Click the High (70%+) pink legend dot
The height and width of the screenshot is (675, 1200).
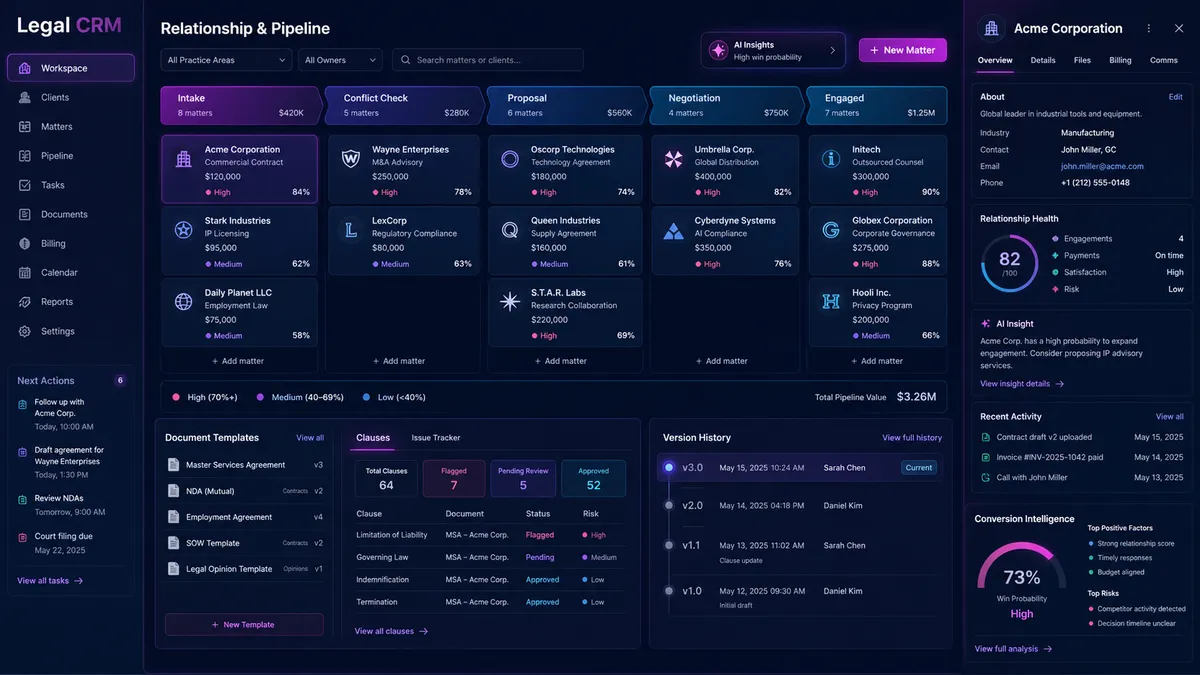176,397
